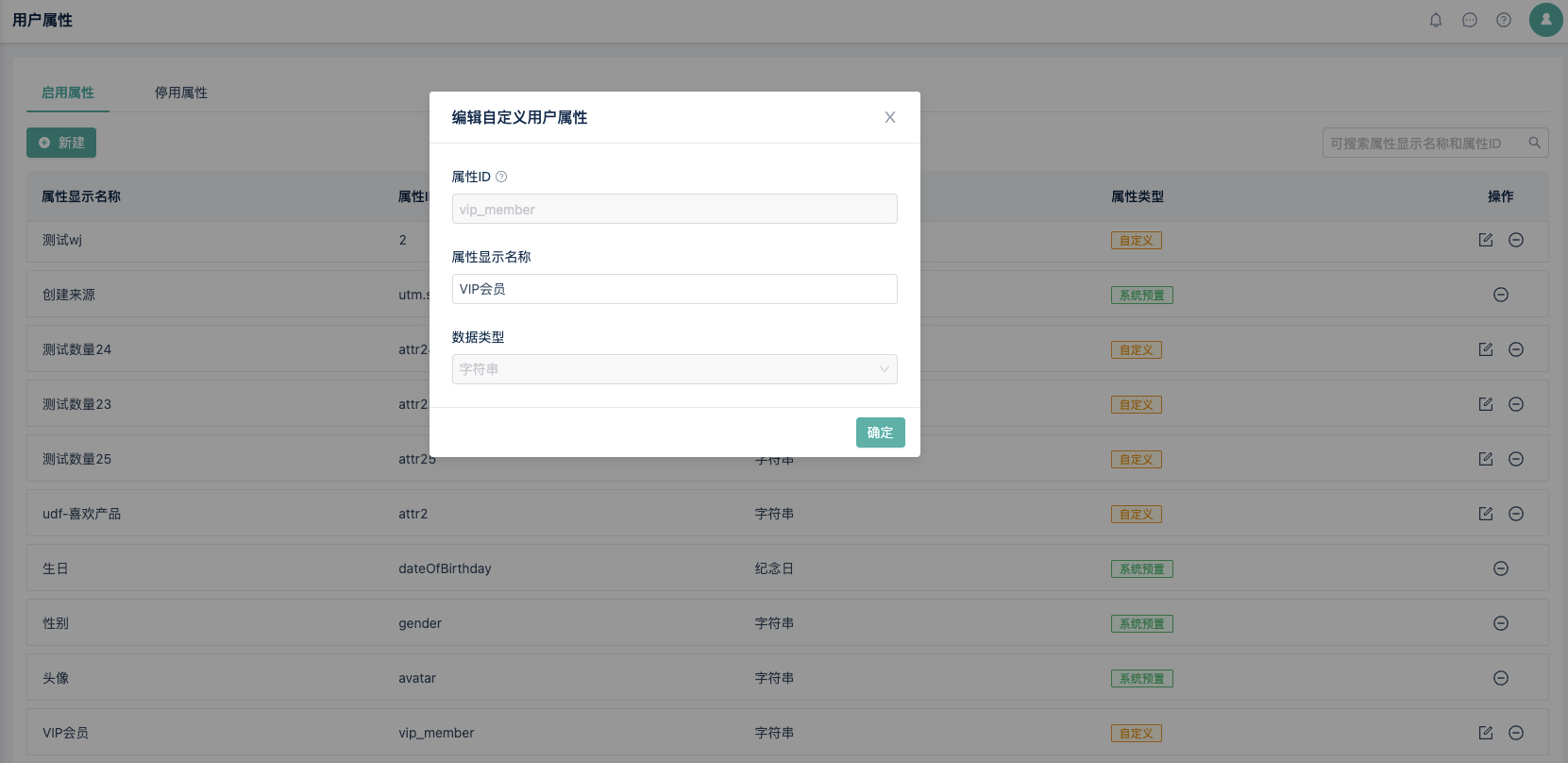Click the edit icon for VIP会员 row
The height and width of the screenshot is (763, 1568).
(x=1486, y=733)
